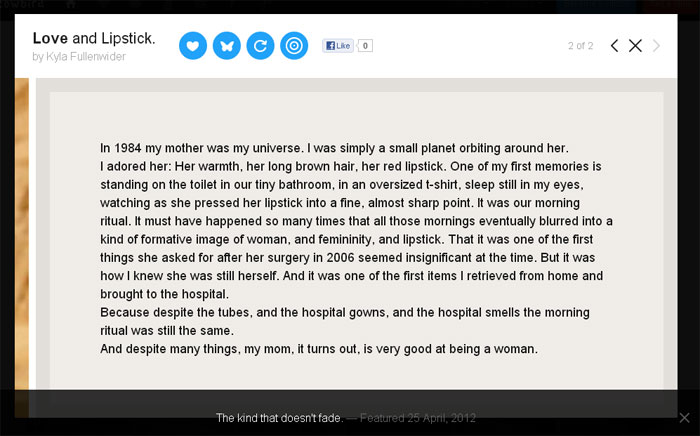Click the circular refresh arrow icon
The width and height of the screenshot is (700, 436).
click(260, 45)
